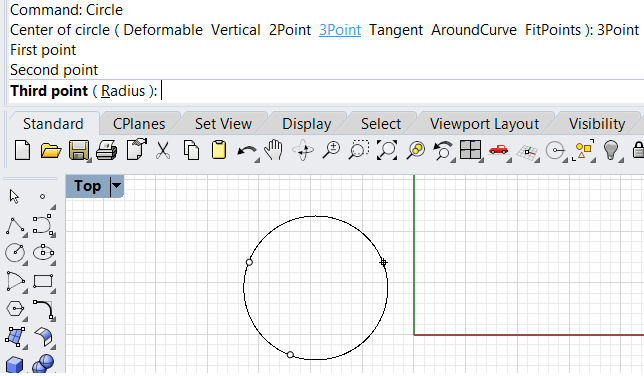Select the Surface from Points tool
The width and height of the screenshot is (644, 376).
pos(15,337)
